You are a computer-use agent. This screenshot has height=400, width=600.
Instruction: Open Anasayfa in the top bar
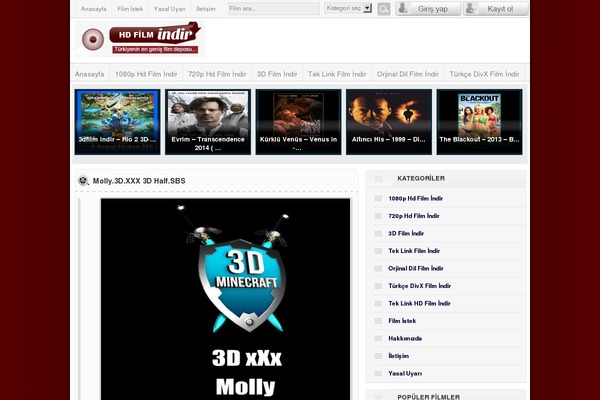click(x=93, y=9)
